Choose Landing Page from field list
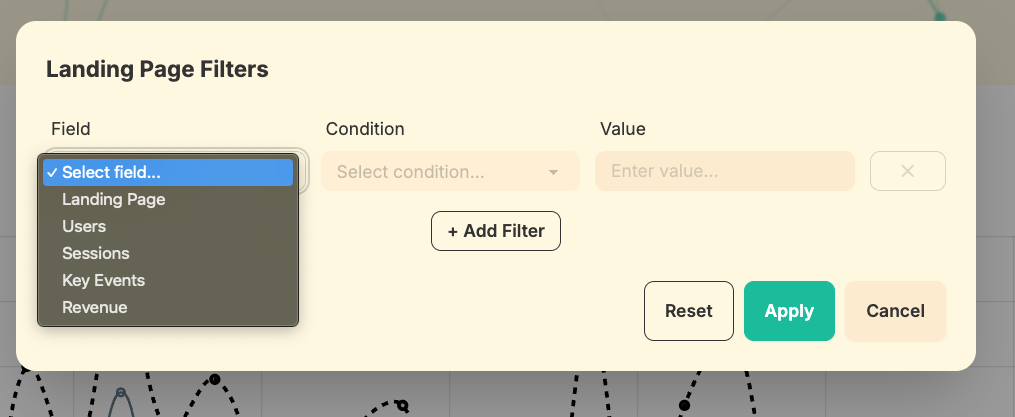The height and width of the screenshot is (417, 1015). 113,199
